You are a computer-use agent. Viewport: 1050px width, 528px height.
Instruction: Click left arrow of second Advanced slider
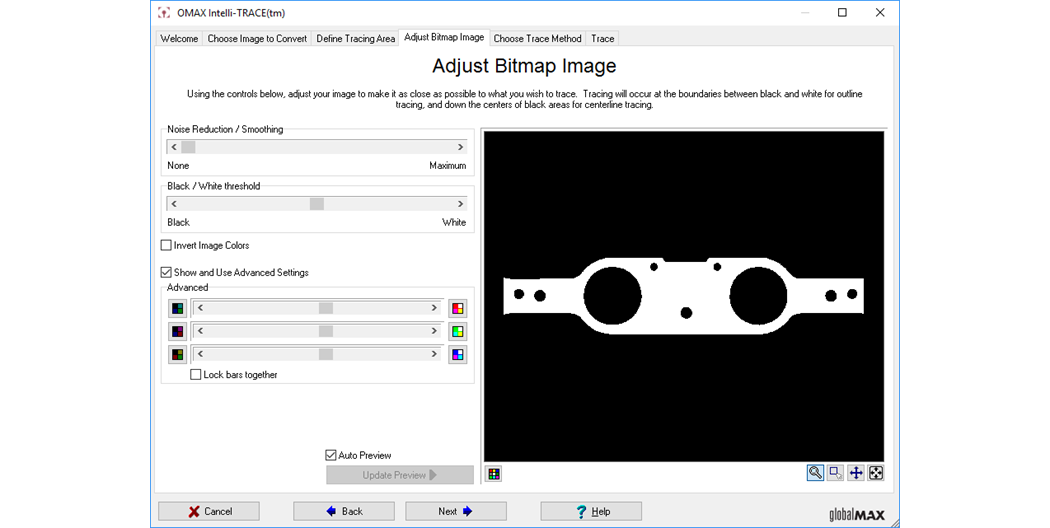[200, 331]
